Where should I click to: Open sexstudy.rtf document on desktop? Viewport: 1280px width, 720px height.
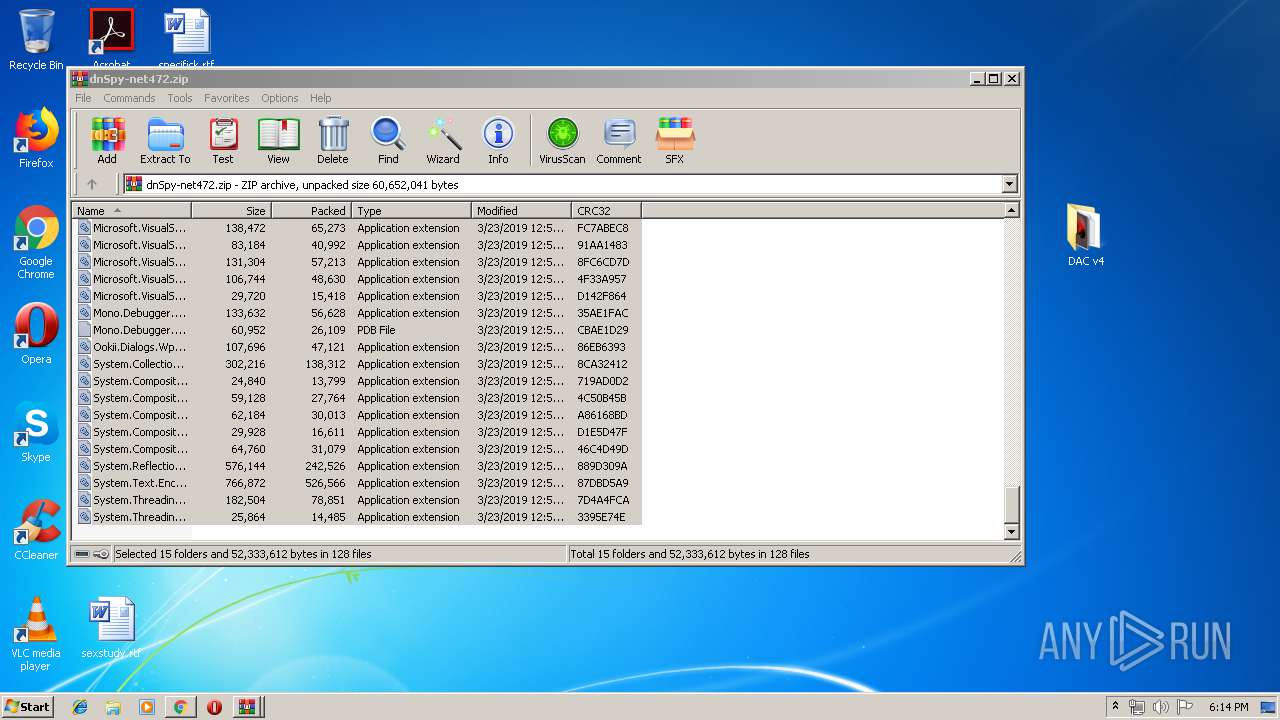pyautogui.click(x=111, y=628)
